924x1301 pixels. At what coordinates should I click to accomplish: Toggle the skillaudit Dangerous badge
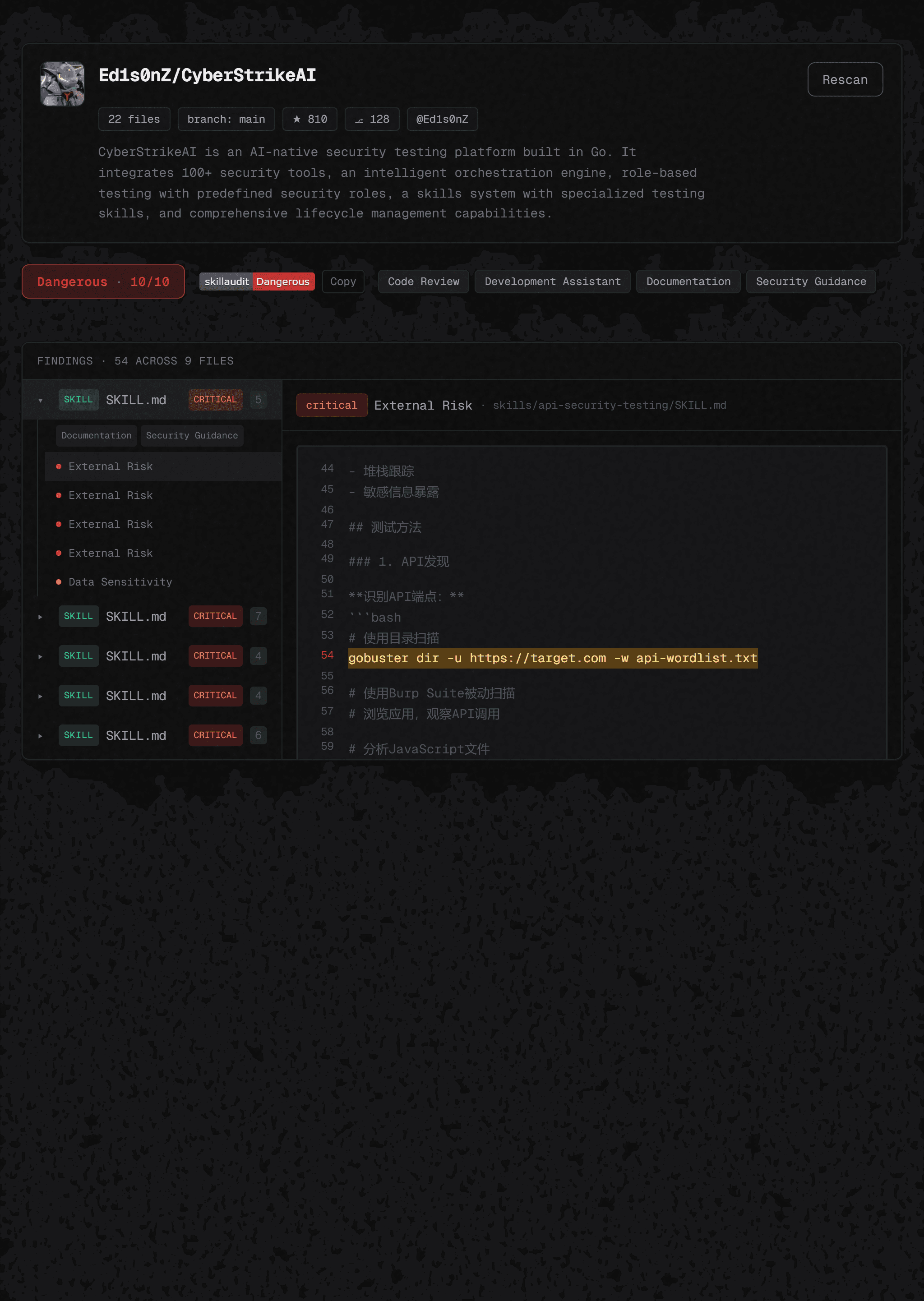[257, 281]
